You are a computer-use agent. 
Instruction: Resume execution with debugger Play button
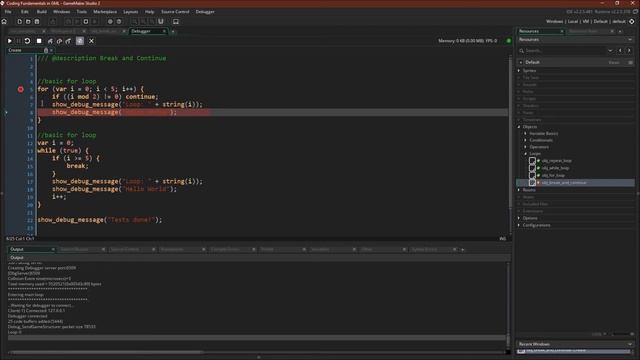9,41
